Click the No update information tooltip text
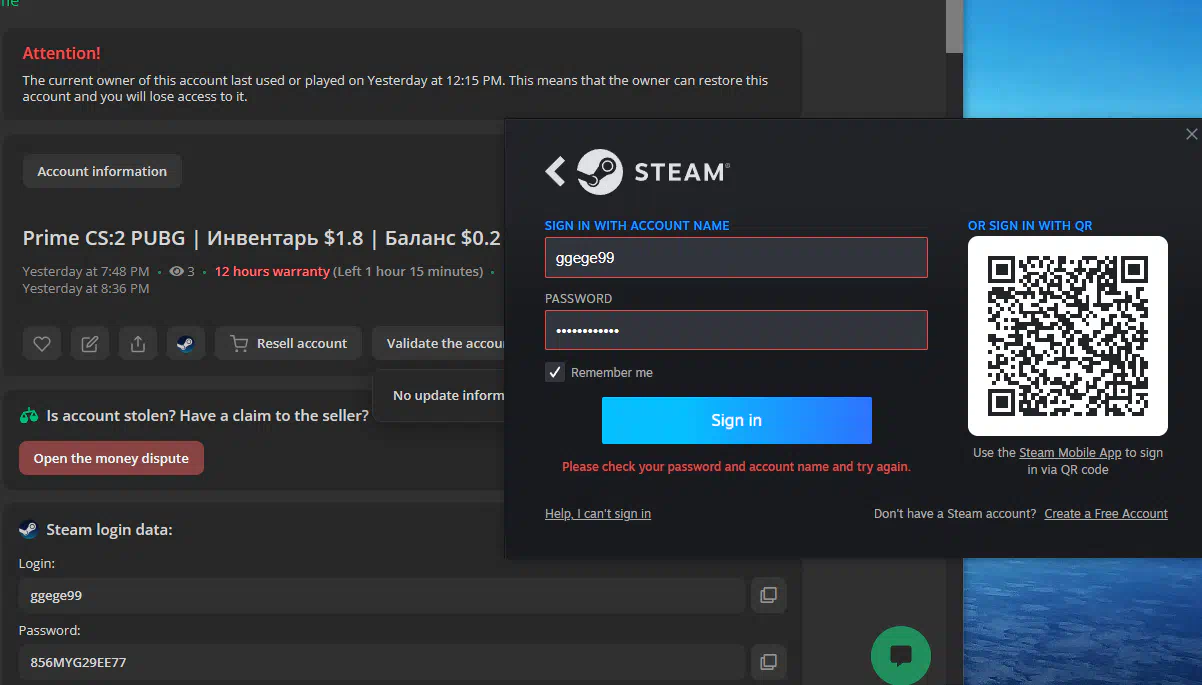 click(x=449, y=395)
